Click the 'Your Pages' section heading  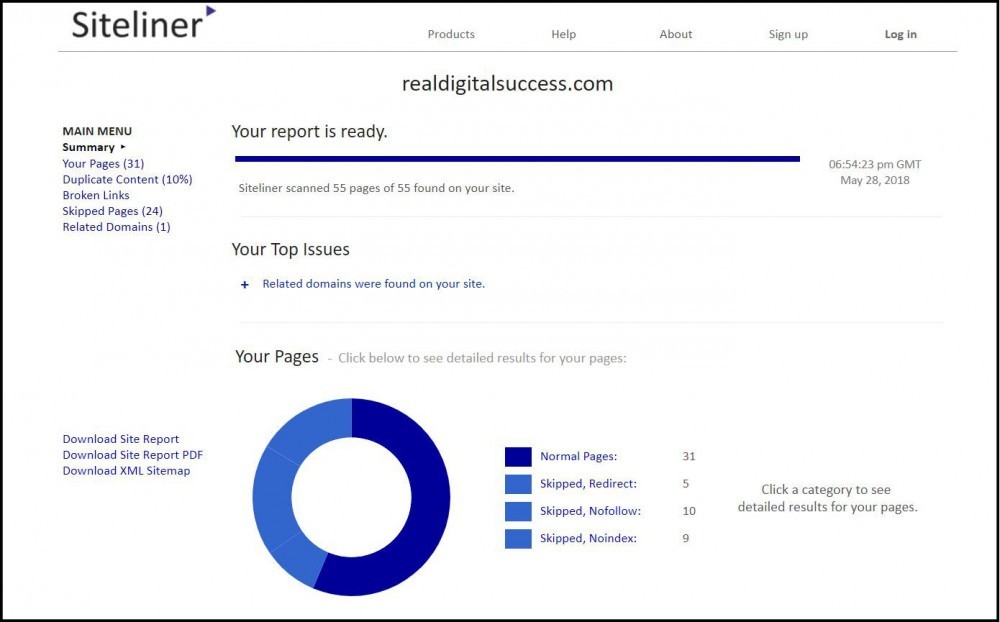click(277, 357)
